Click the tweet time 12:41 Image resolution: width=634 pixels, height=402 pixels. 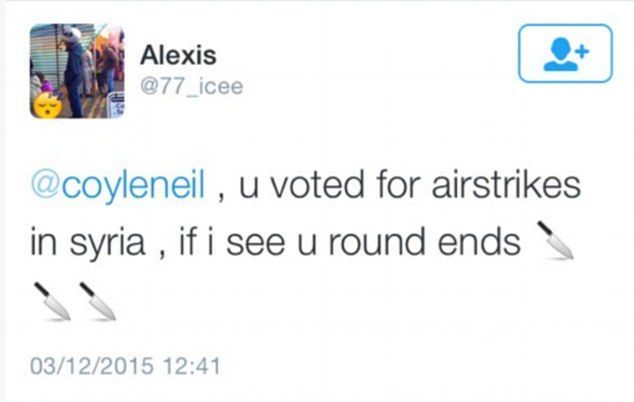coord(192,366)
